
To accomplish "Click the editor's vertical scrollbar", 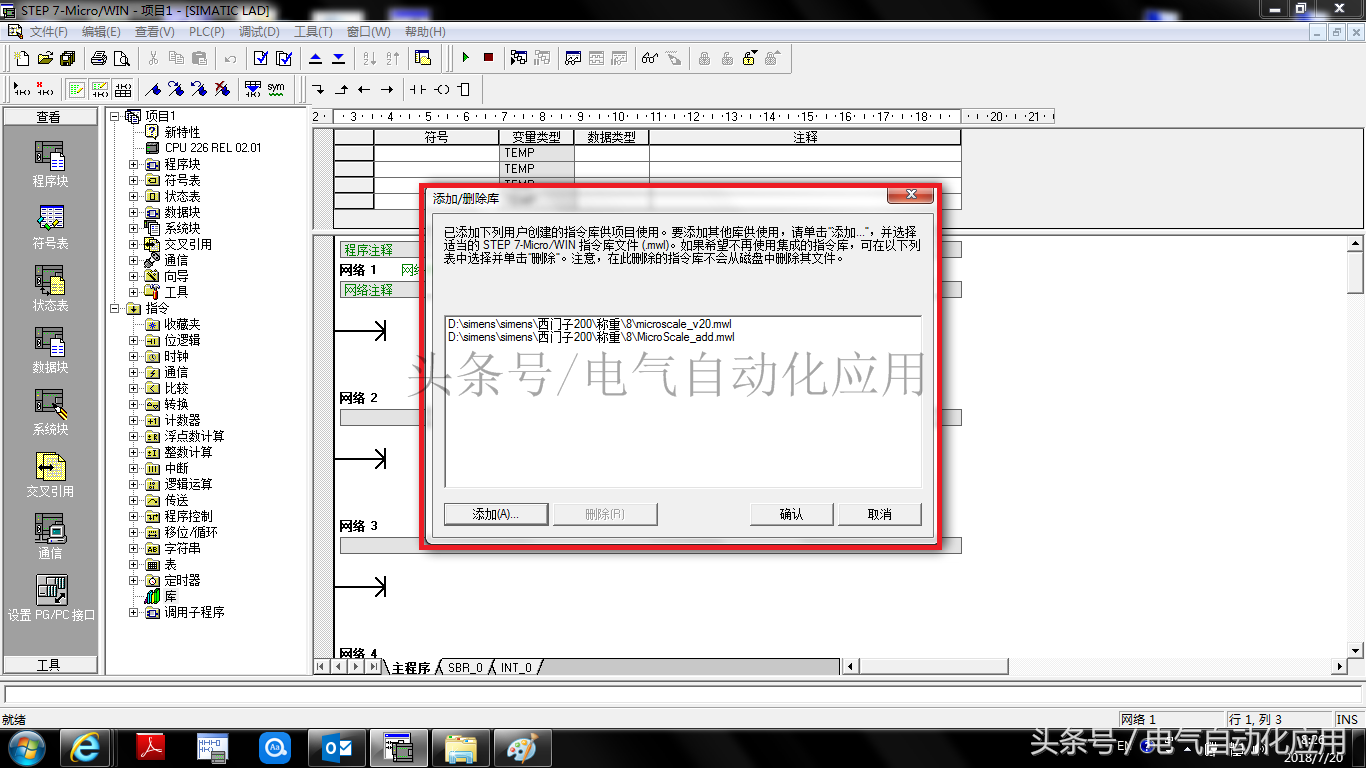I will click(1355, 446).
